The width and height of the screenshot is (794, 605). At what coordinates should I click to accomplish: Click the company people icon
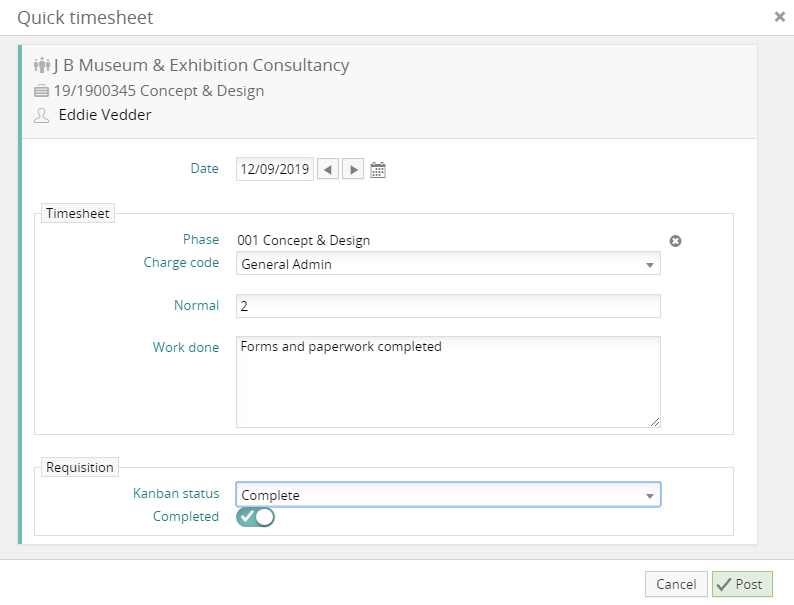[41, 66]
